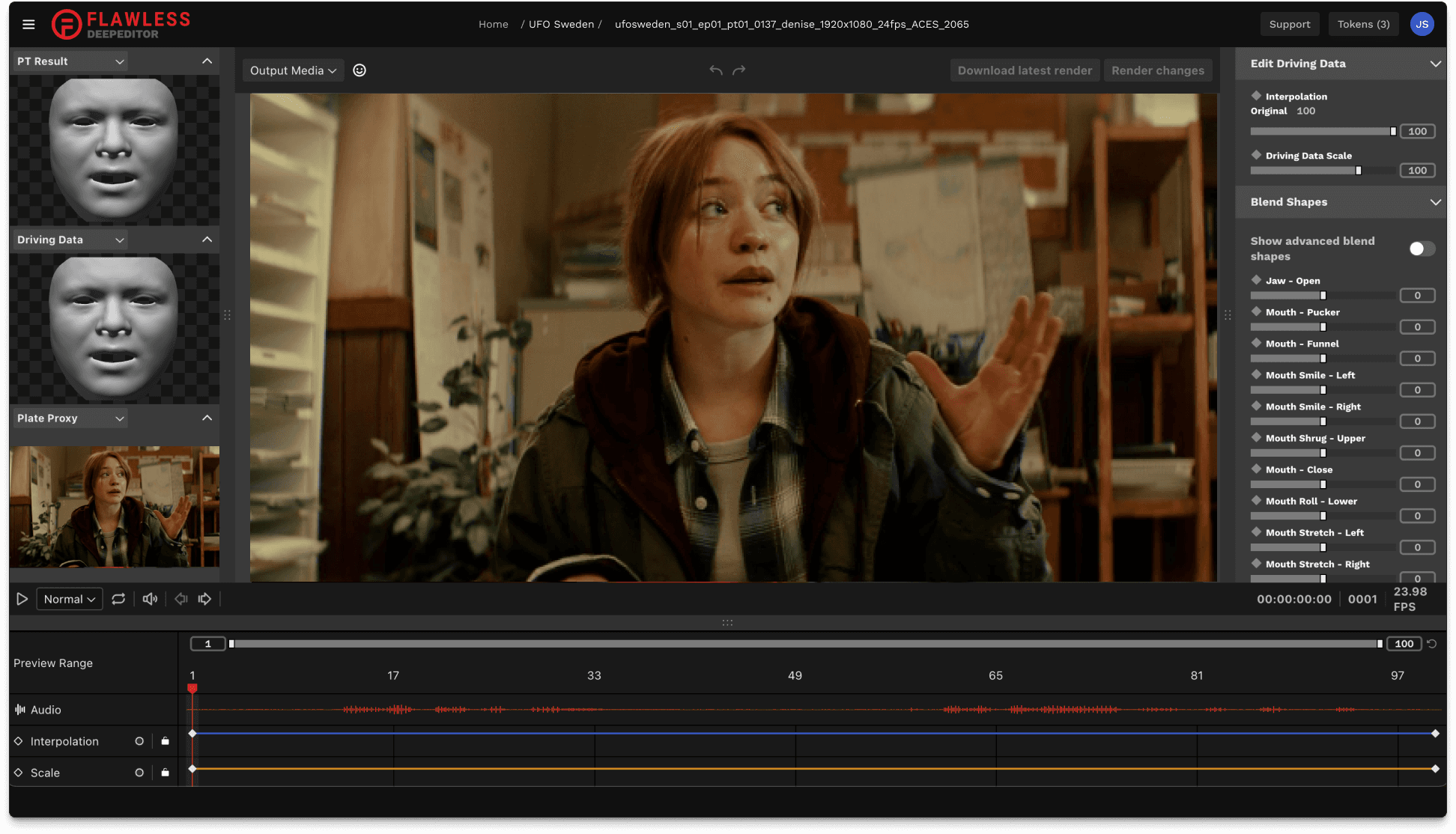Click the Mouth Stretch - Left keyframe diamond

click(1256, 532)
